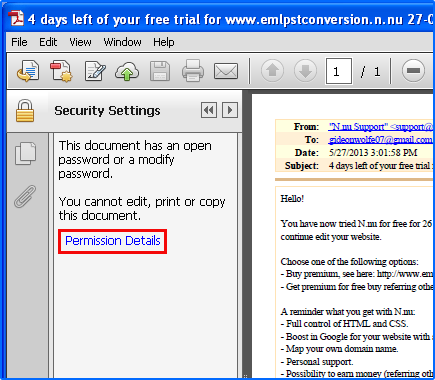The image size is (435, 380).
Task: Open the Help menu
Action: 164,42
